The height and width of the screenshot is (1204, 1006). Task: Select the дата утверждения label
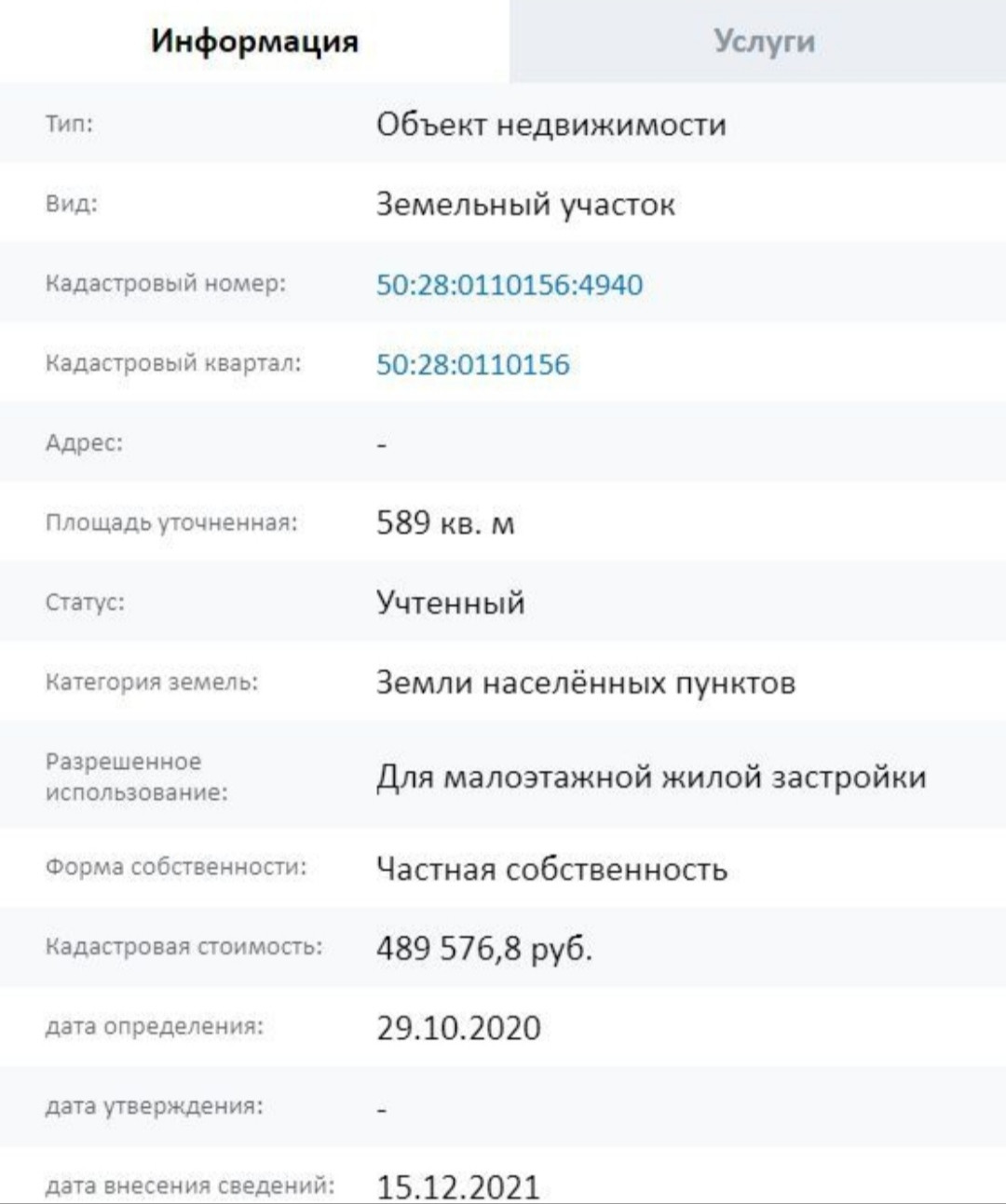[x=155, y=1106]
